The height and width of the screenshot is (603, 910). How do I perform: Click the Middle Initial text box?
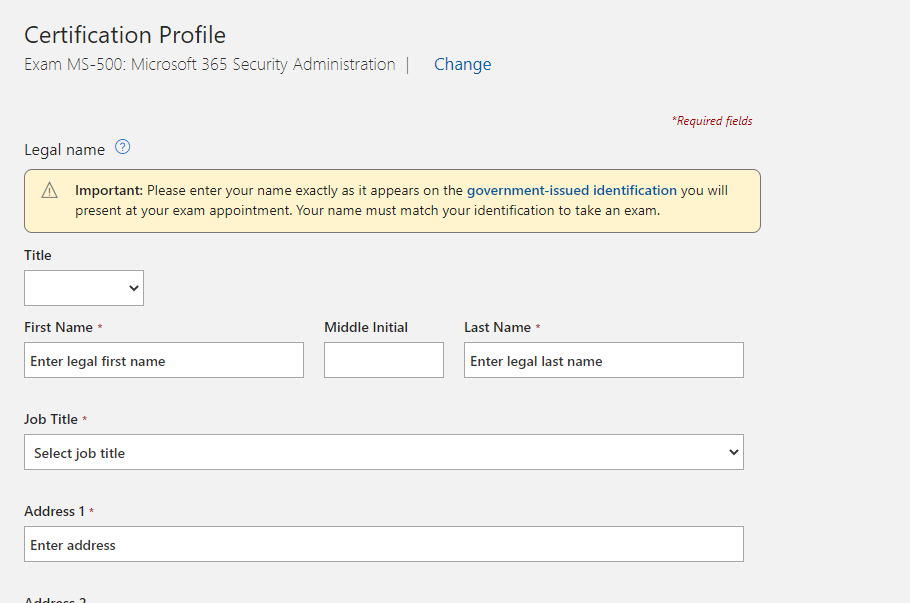coord(383,360)
